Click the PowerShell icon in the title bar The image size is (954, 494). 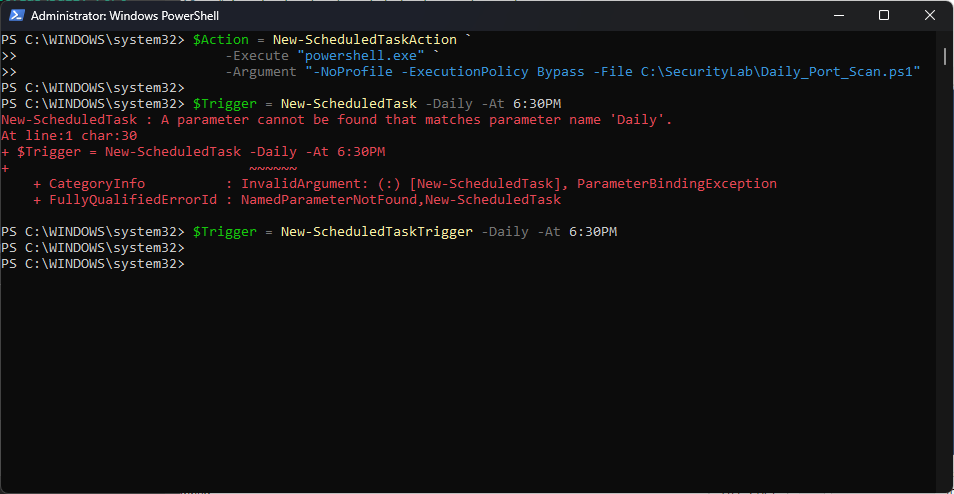[x=15, y=16]
